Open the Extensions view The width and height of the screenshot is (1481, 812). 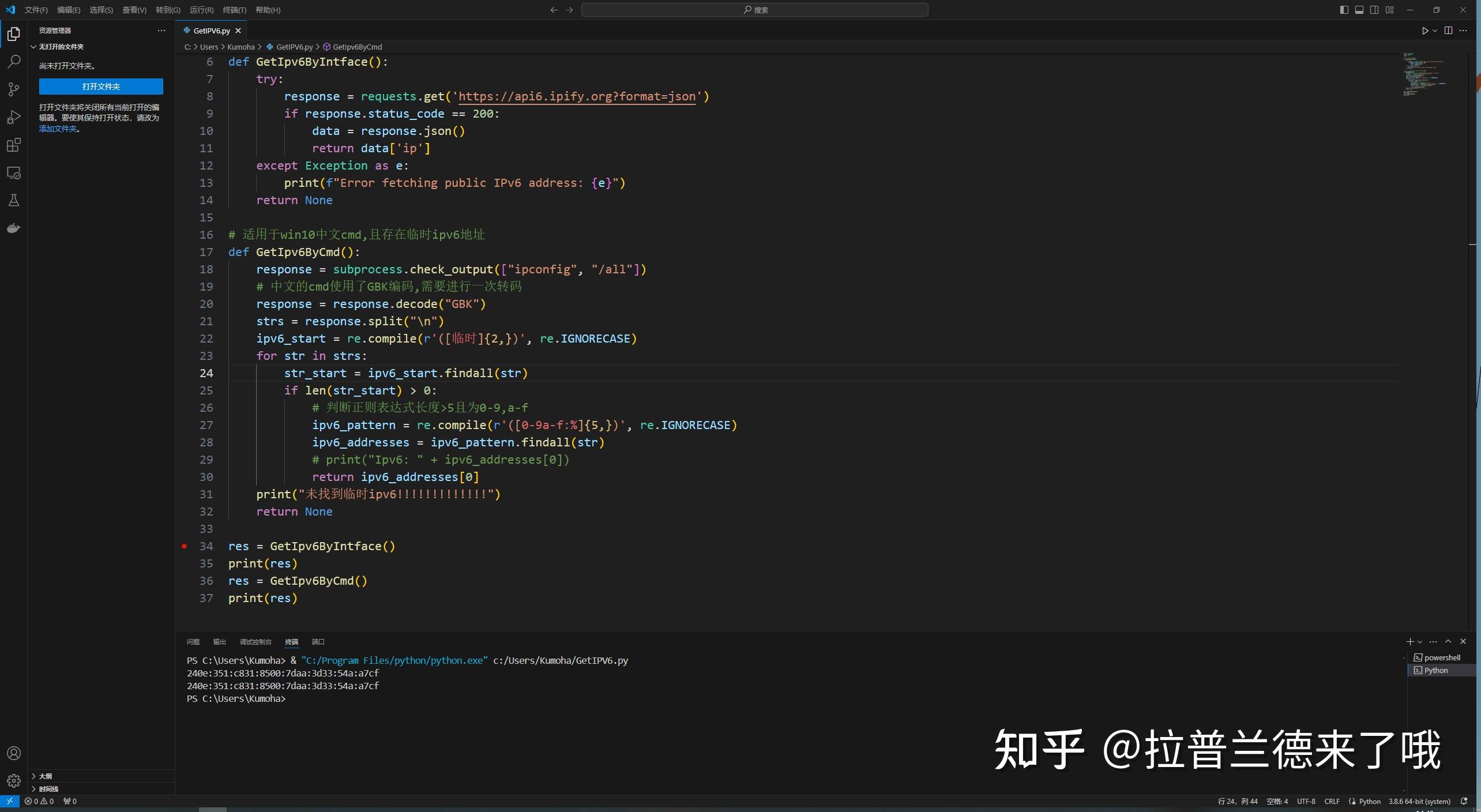[14, 145]
